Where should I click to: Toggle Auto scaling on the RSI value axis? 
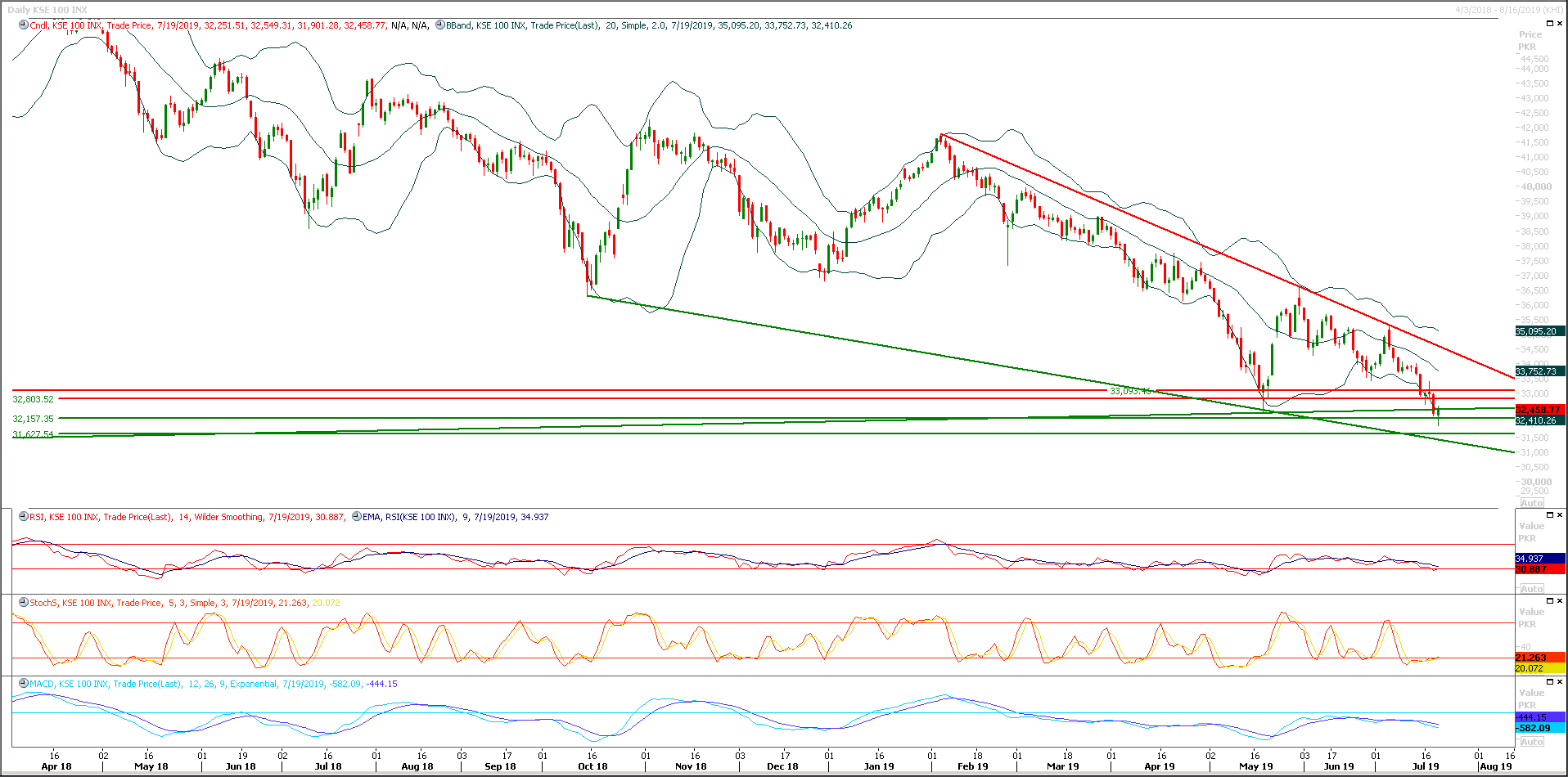1531,587
